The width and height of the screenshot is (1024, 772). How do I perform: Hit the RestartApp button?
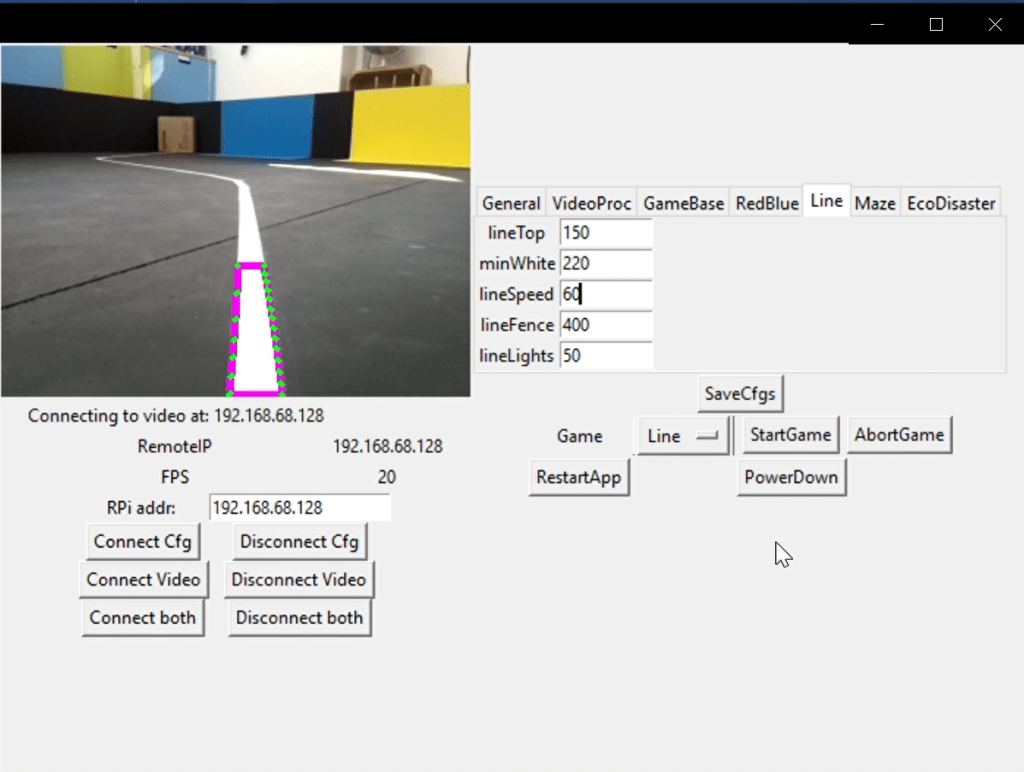(578, 477)
